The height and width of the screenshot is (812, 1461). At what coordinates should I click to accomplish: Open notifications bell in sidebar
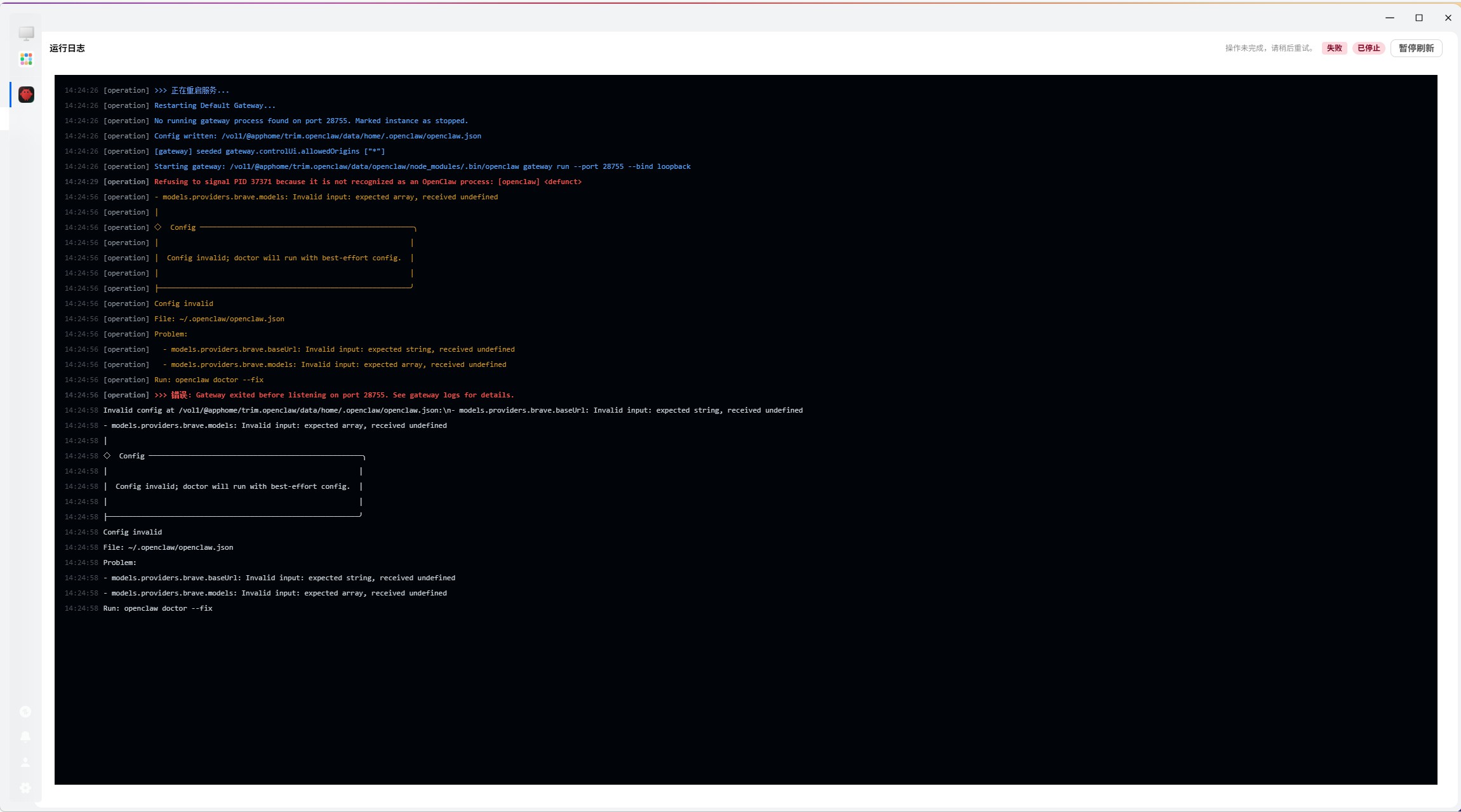click(x=25, y=736)
